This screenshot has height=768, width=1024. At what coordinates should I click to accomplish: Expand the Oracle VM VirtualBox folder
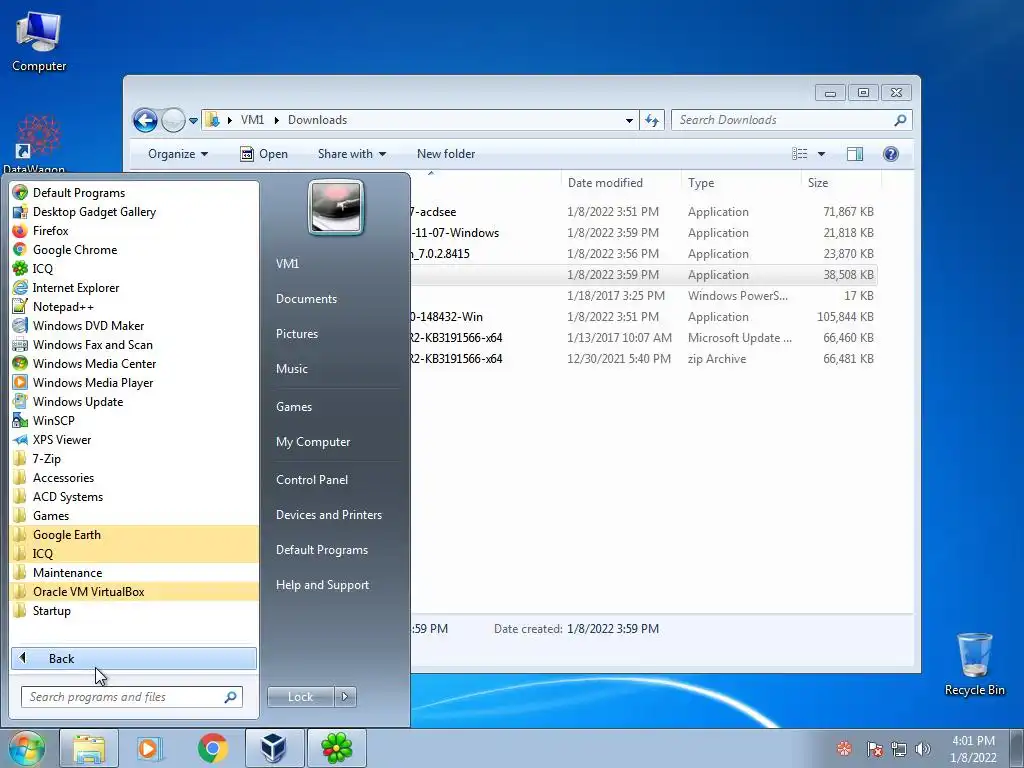click(134, 591)
